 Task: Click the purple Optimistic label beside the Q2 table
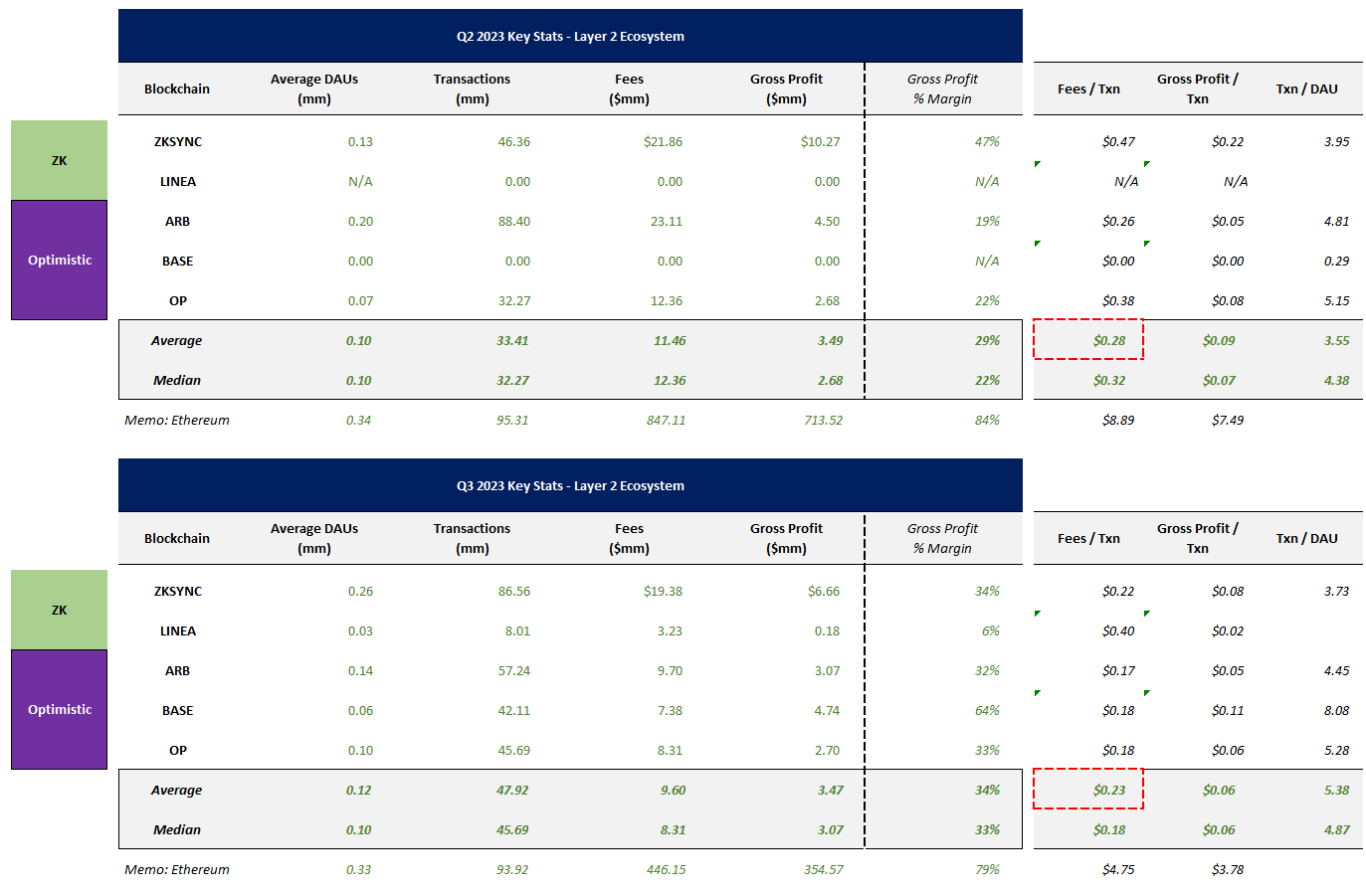click(x=60, y=260)
